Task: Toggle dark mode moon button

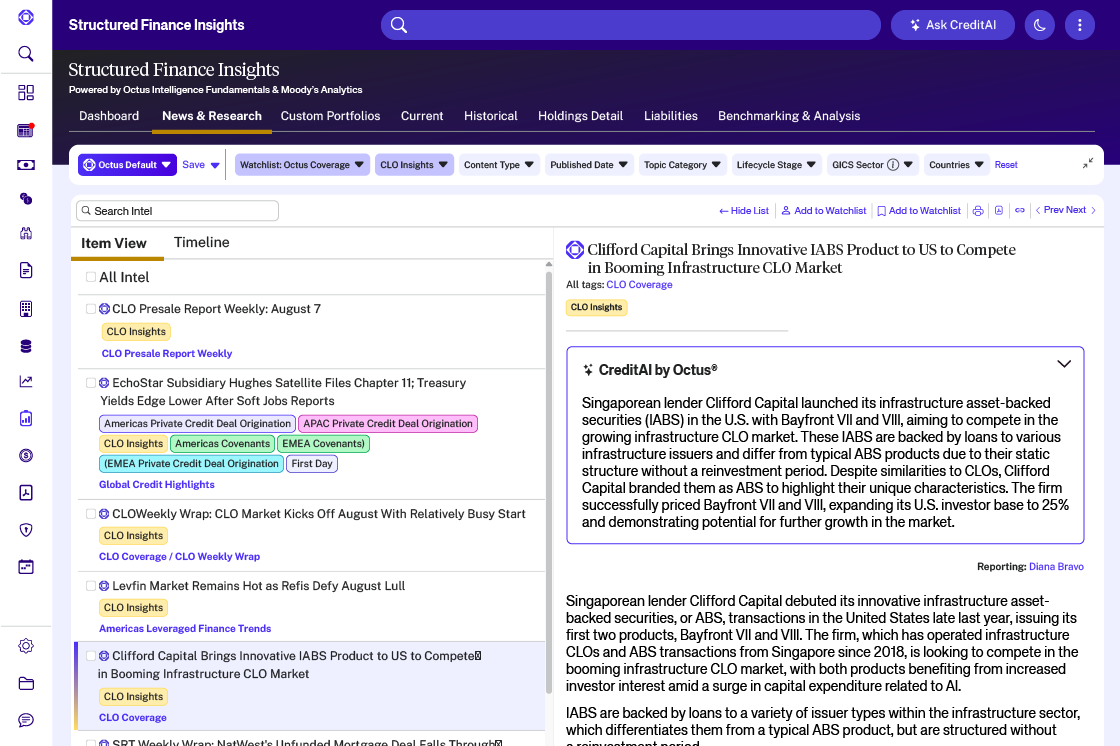Action: coord(1039,25)
